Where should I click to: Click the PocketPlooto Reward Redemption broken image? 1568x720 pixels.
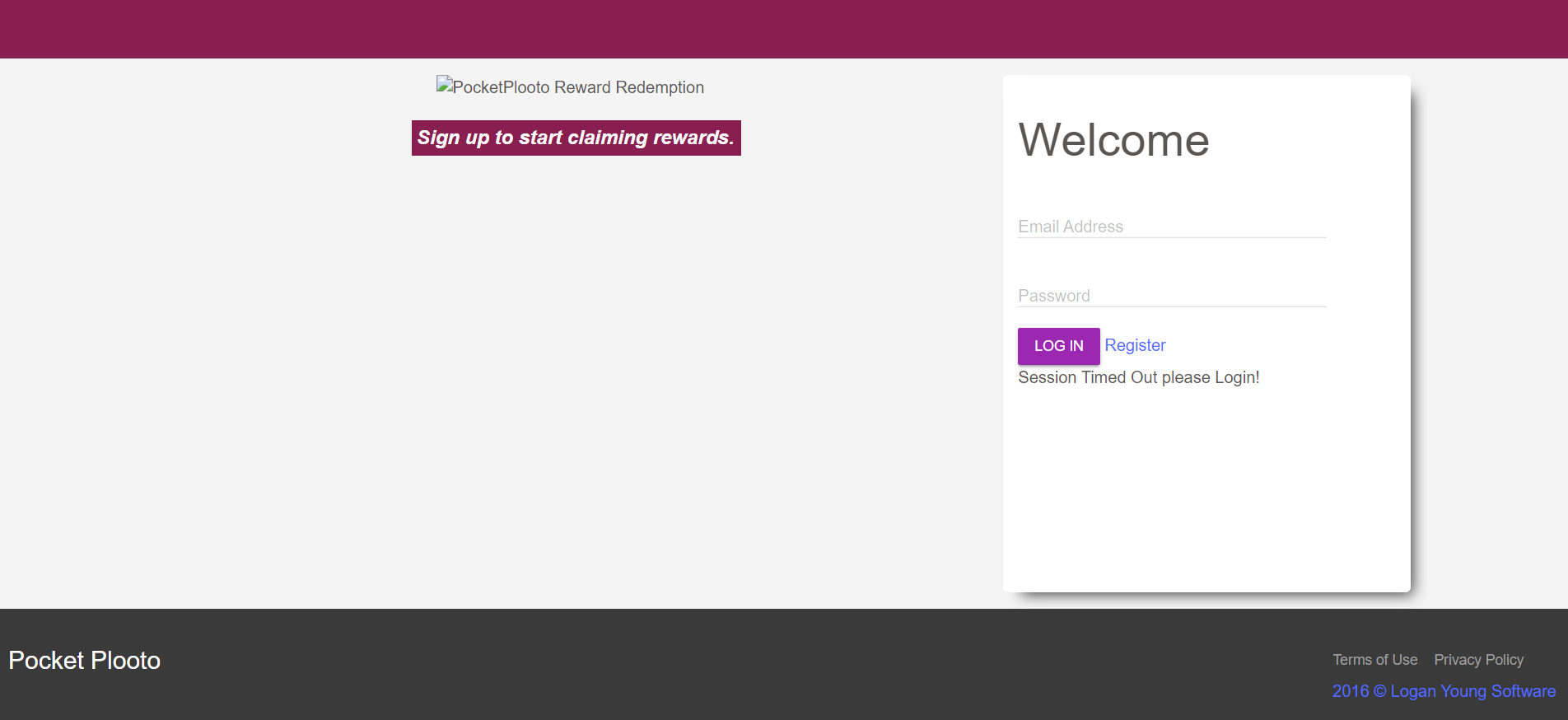570,86
